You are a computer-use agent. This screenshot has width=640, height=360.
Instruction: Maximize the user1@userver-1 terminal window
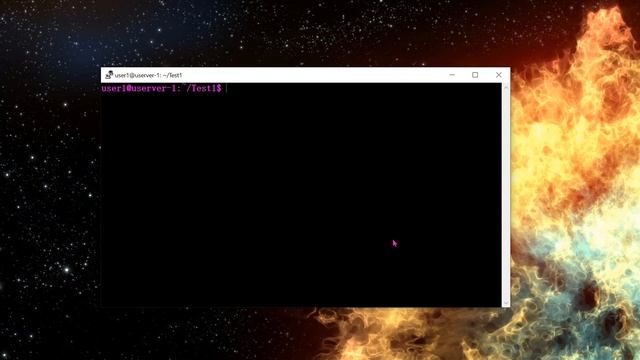(x=475, y=75)
